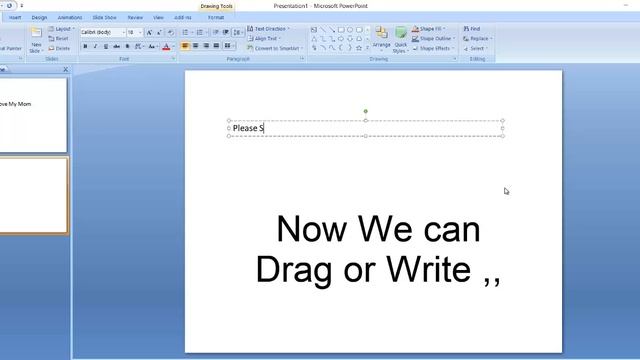
Task: Increase font size with Grow Font icon
Action: pyautogui.click(x=149, y=33)
